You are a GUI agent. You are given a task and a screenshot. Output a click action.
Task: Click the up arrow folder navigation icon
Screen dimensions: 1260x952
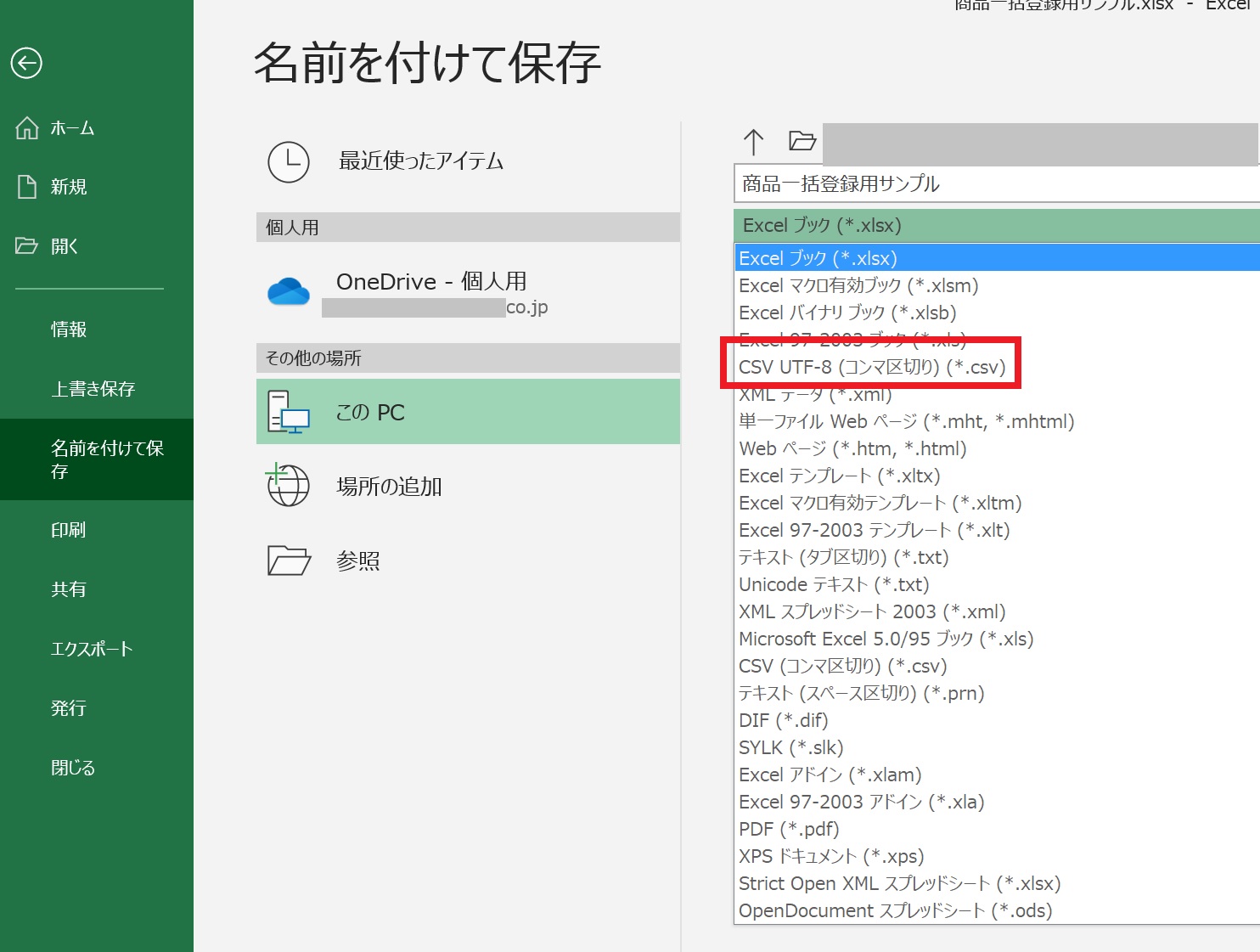click(x=753, y=142)
